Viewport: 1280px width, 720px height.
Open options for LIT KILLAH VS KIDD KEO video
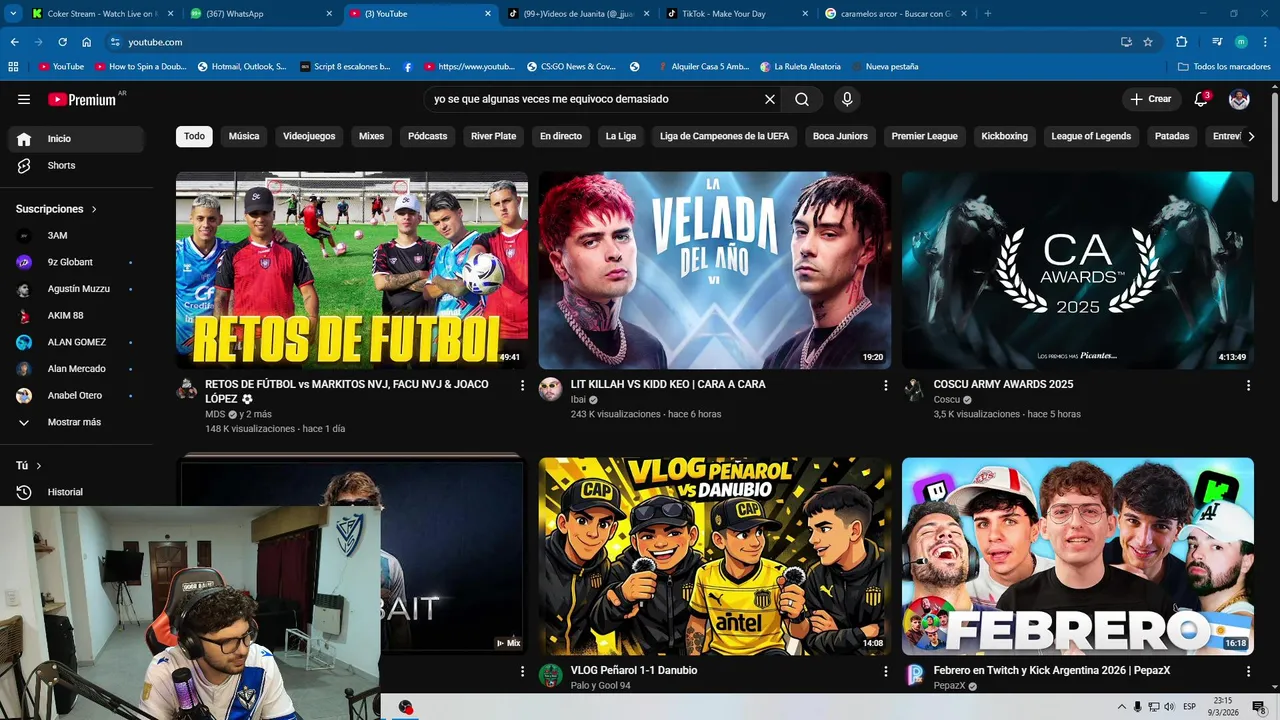tap(885, 385)
